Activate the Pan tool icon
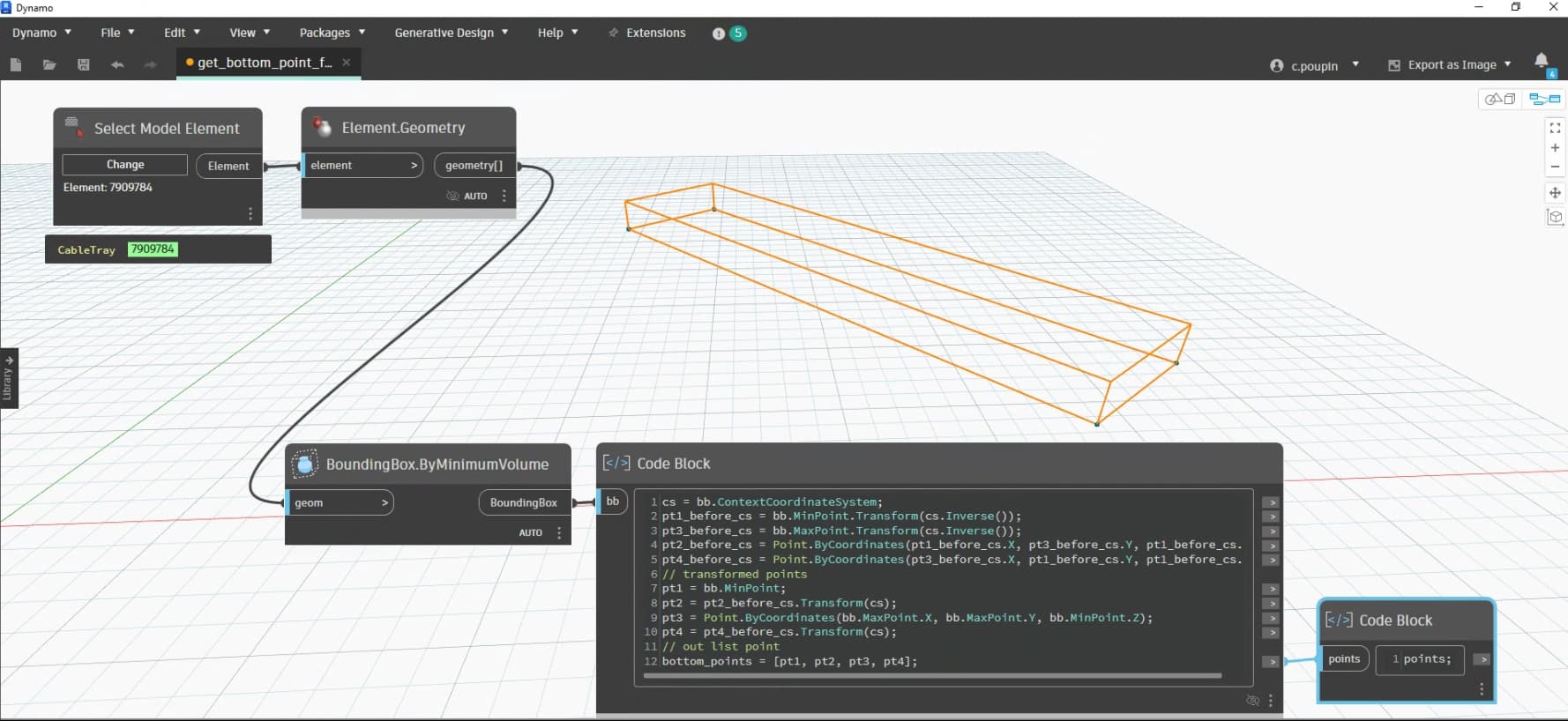This screenshot has width=1568, height=721. point(1555,193)
